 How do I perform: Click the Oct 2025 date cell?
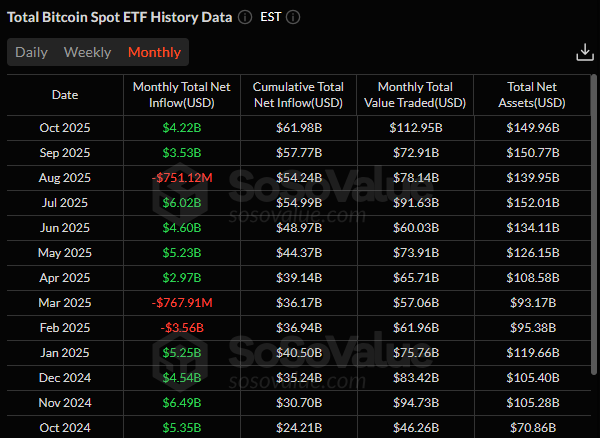click(x=65, y=128)
